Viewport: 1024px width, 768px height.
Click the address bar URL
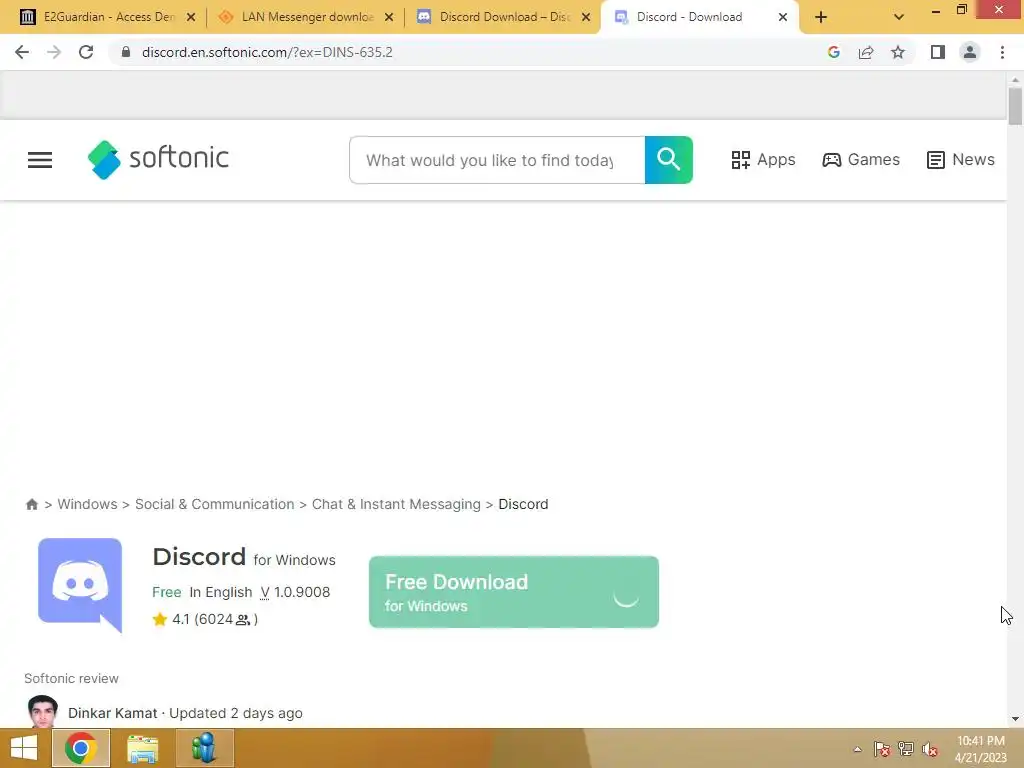click(267, 52)
